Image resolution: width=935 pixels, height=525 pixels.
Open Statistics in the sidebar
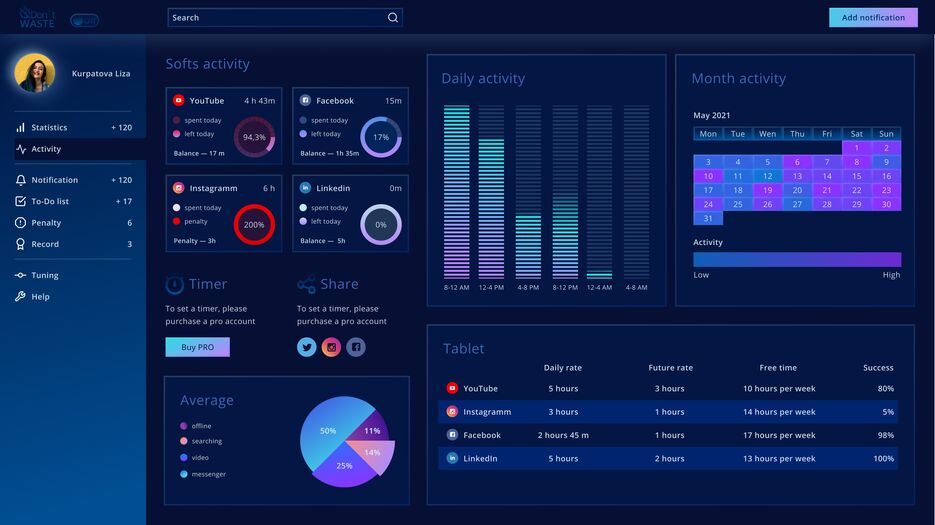coord(49,128)
